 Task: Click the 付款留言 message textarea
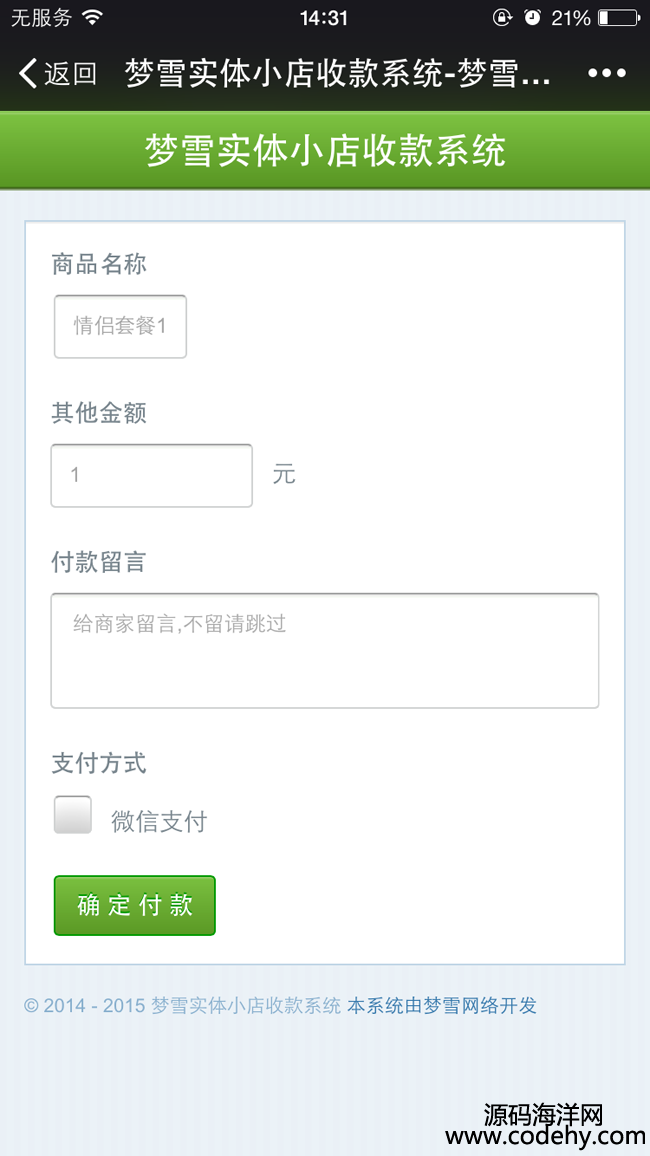325,650
